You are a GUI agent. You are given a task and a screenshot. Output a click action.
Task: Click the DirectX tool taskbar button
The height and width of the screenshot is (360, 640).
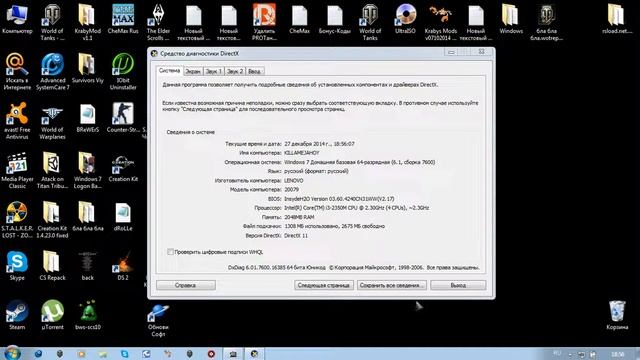pos(254,353)
